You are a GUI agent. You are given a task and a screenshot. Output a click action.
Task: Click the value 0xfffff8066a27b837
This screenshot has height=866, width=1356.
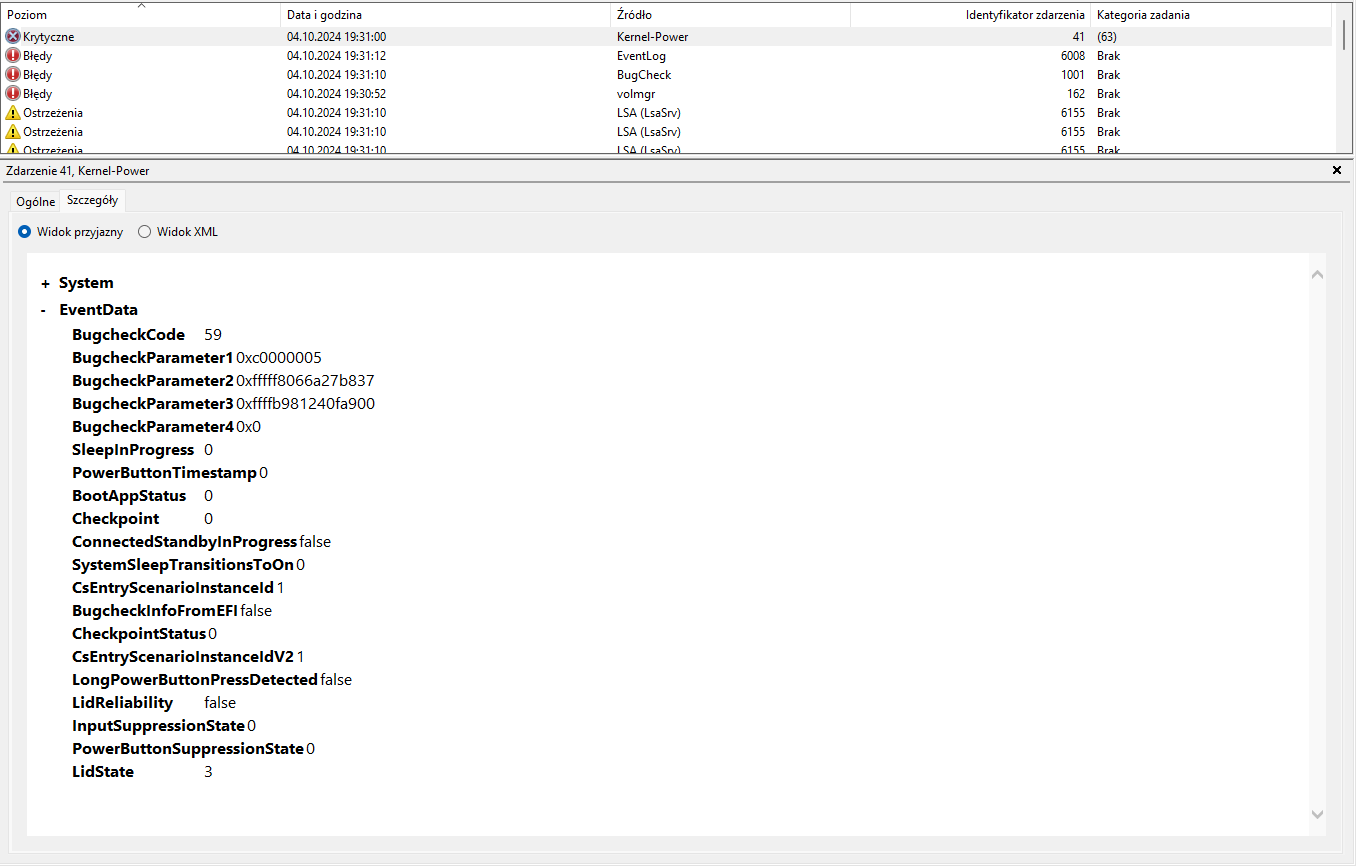click(305, 381)
